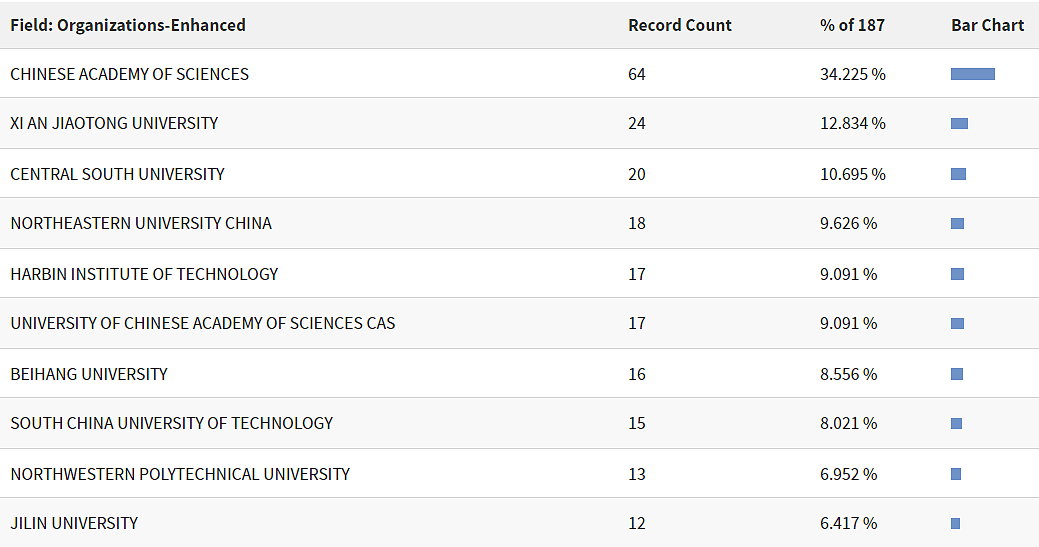Click the Chinese Academy of Sciences bar
Viewport: 1039px width, 547px height.
coord(972,74)
